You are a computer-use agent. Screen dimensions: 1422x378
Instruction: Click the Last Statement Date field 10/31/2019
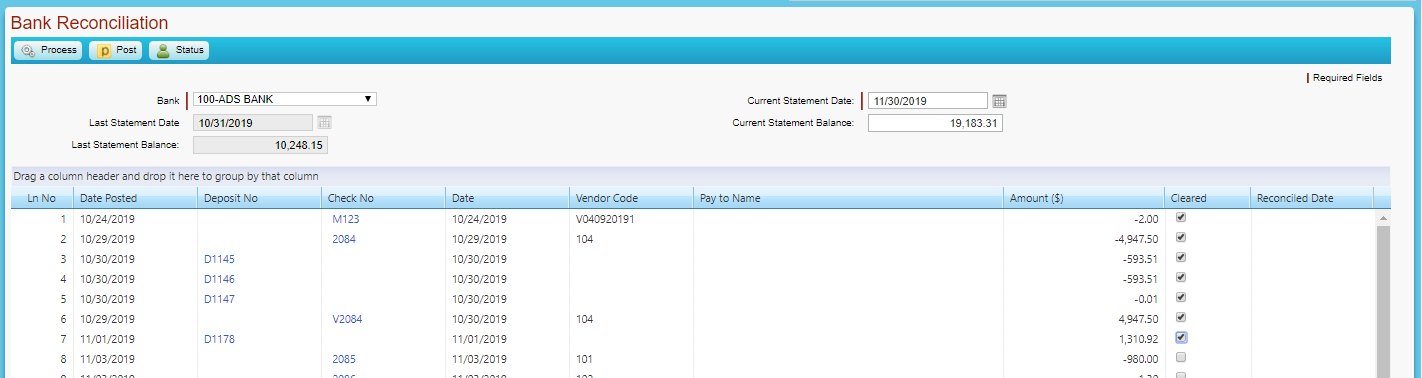click(x=253, y=122)
